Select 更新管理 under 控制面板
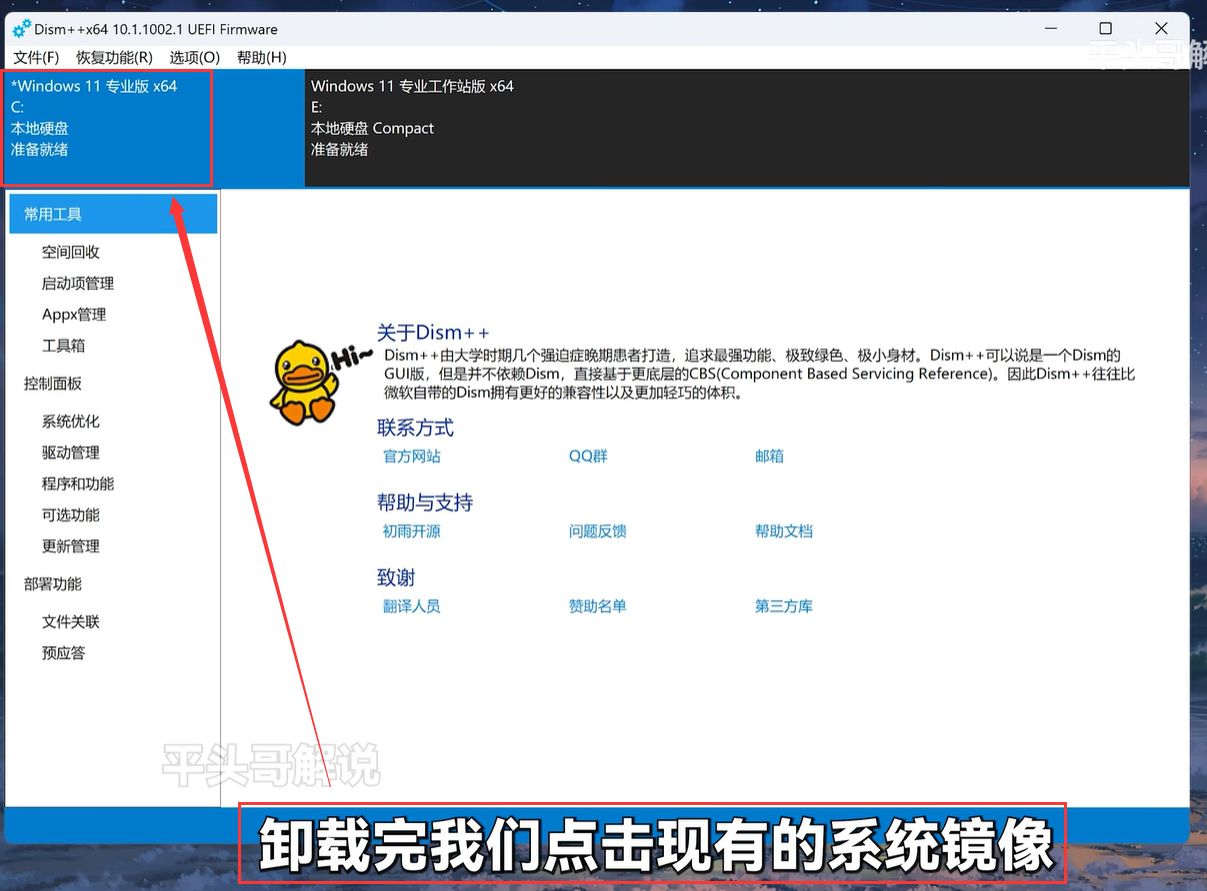The height and width of the screenshot is (891, 1207). (71, 546)
